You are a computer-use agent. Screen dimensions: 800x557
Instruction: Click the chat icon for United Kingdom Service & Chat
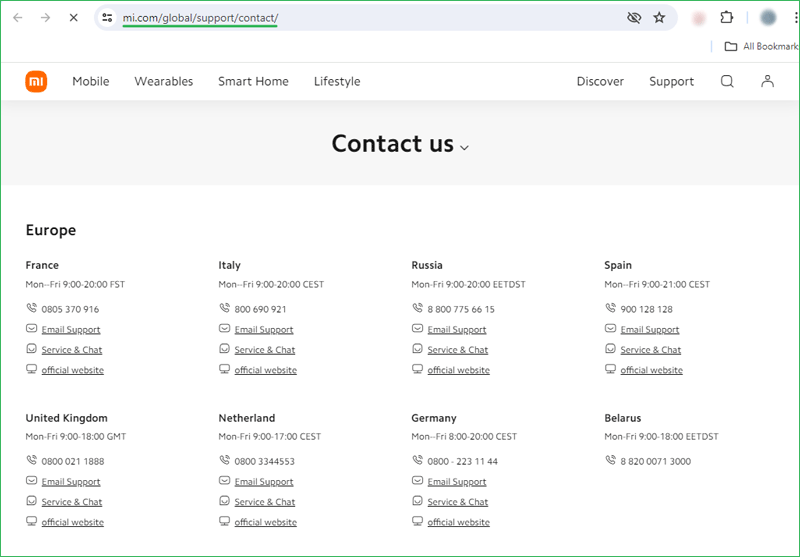pyautogui.click(x=32, y=501)
